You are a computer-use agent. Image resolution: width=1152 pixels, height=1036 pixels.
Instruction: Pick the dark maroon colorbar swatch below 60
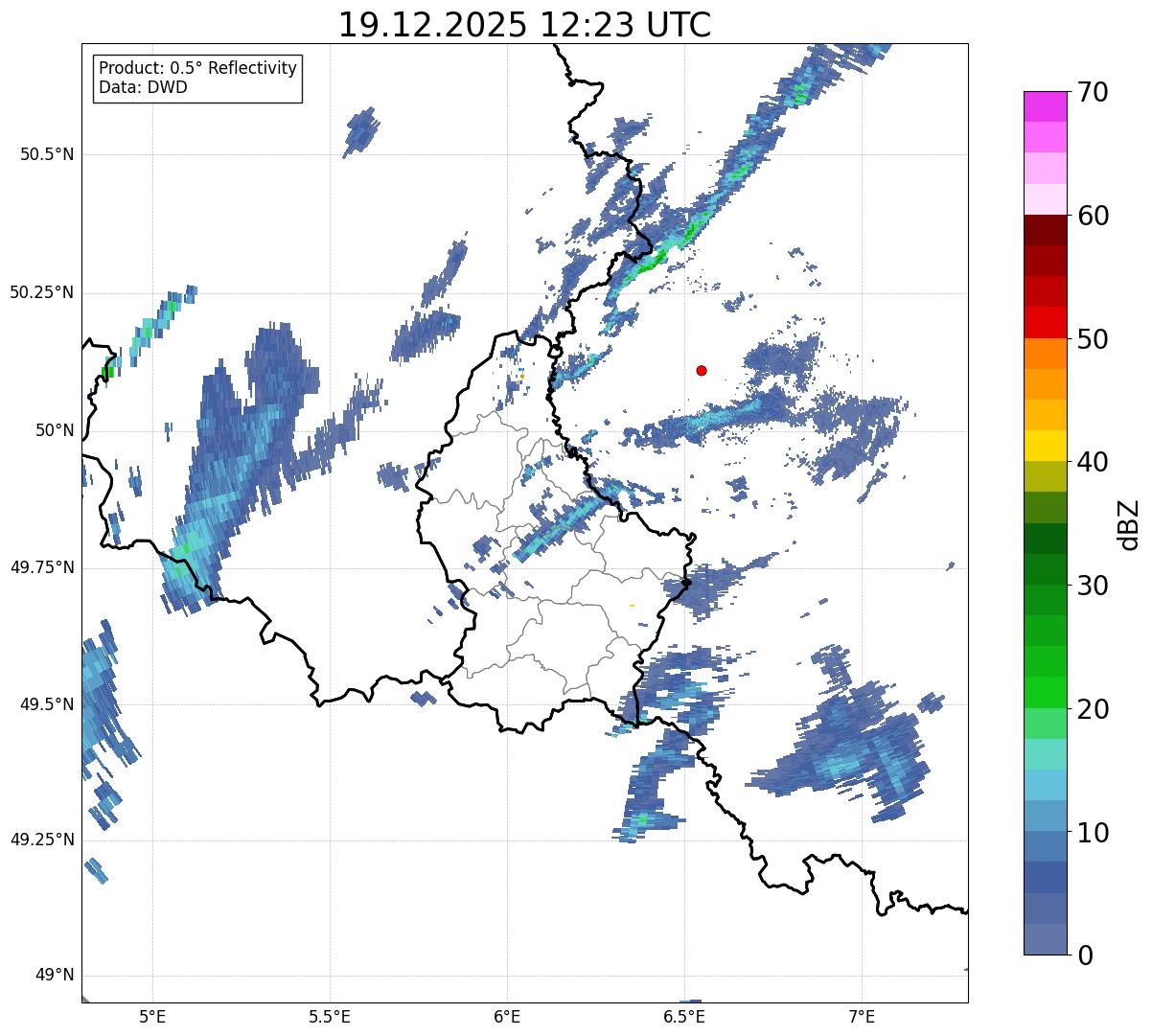1045,230
